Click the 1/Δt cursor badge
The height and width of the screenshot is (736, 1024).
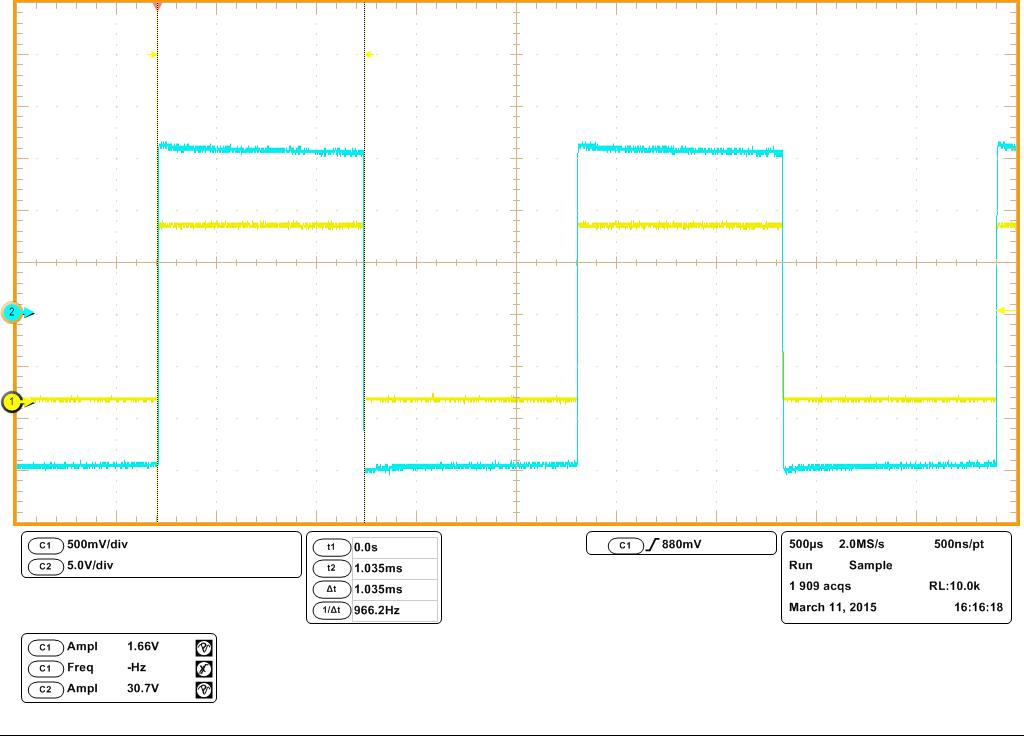click(331, 610)
